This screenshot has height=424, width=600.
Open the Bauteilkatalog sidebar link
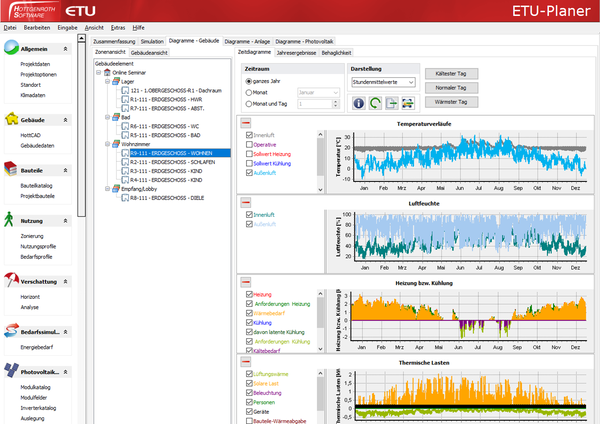36,186
